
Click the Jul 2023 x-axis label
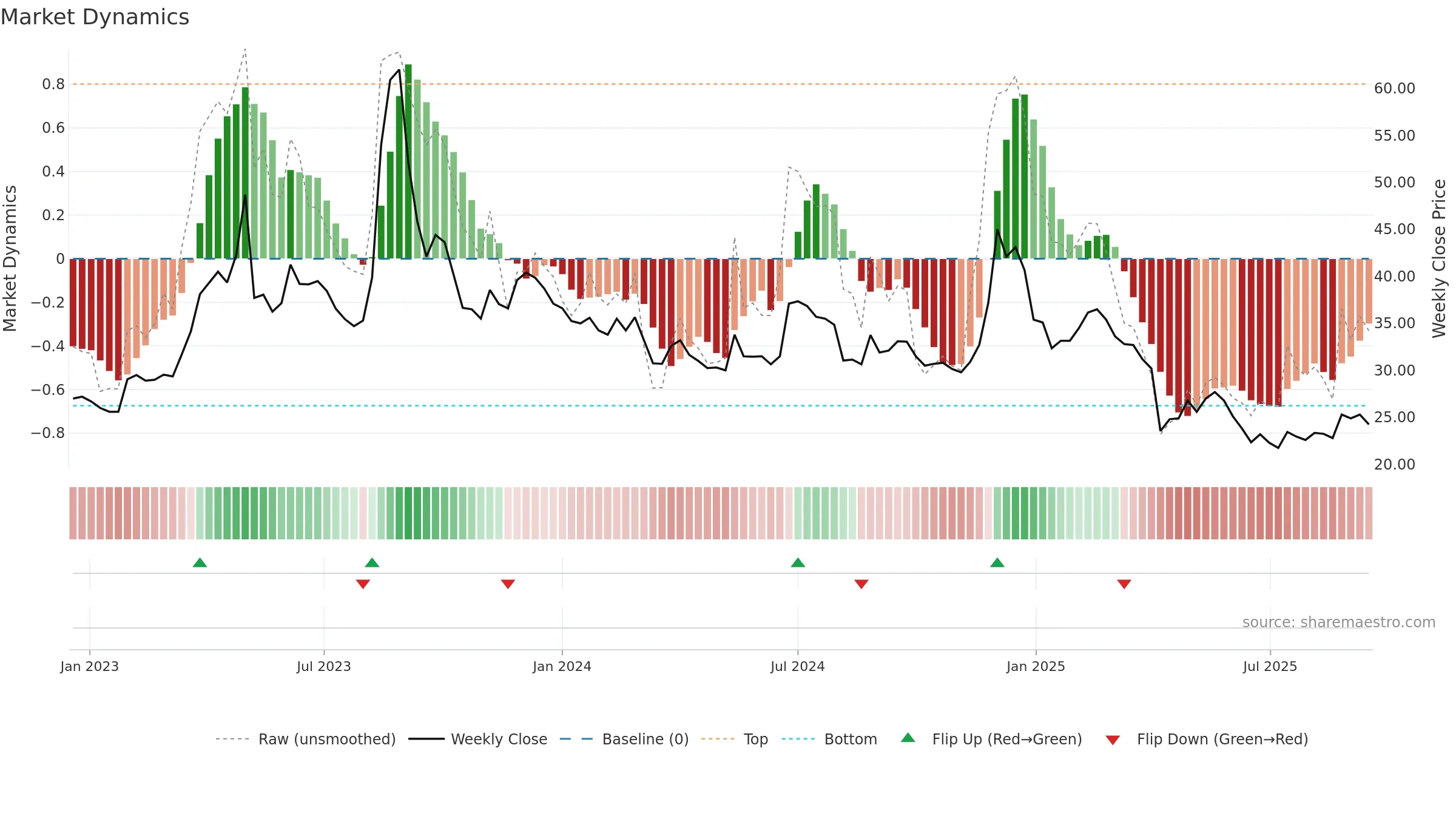pos(324,666)
